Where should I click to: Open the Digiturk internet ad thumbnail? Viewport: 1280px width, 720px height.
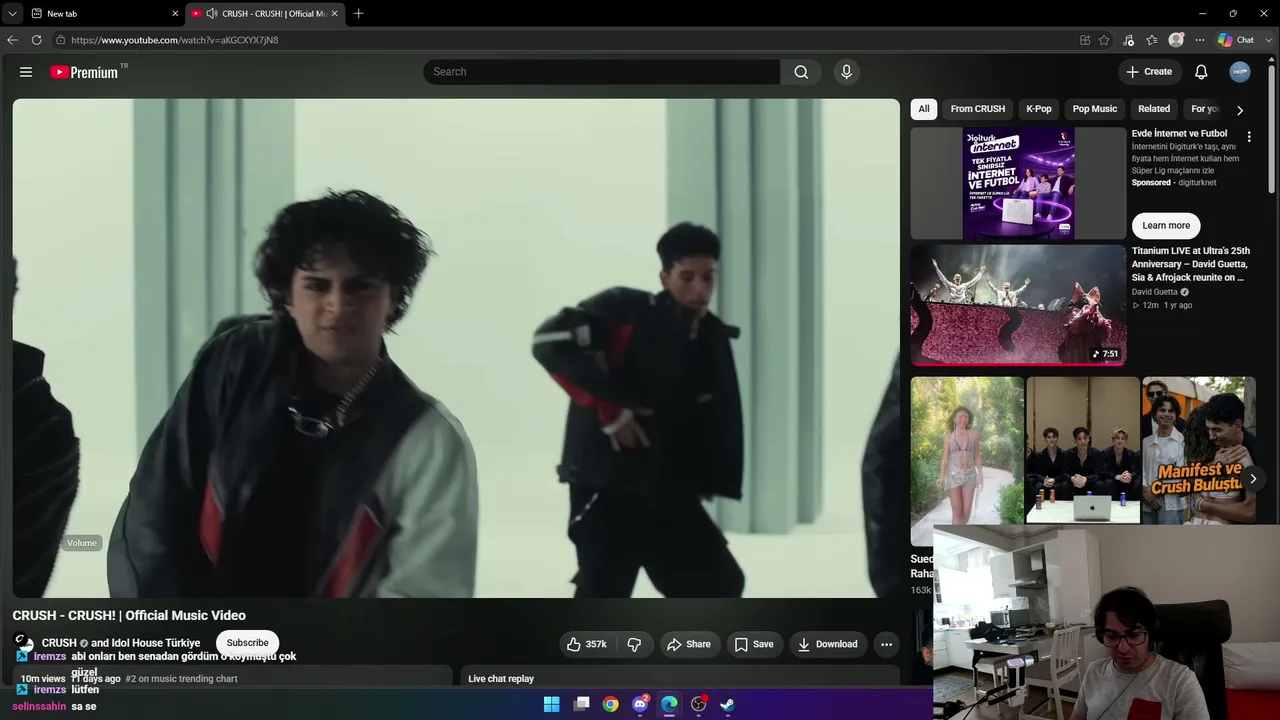[1018, 183]
